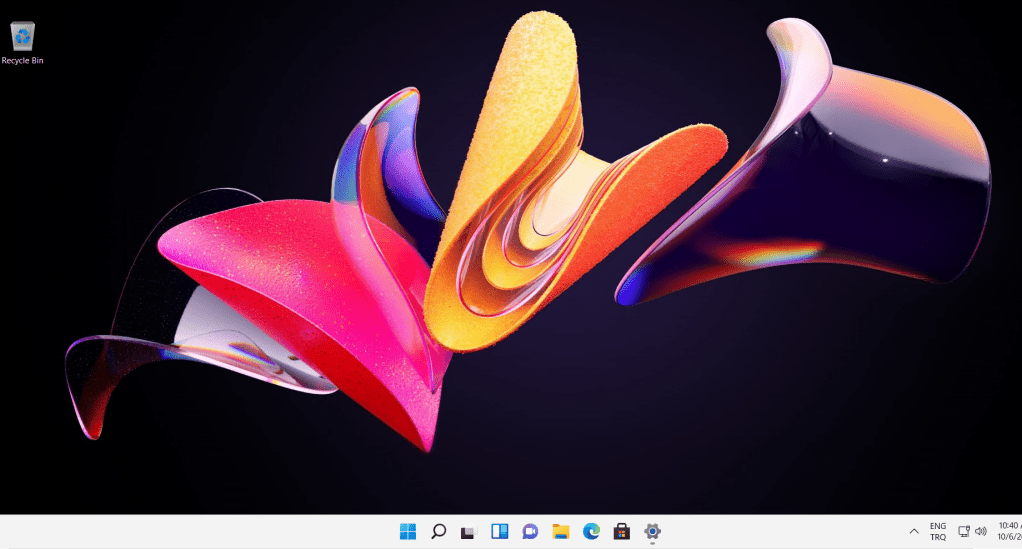Click the volume speaker tray icon

point(980,532)
